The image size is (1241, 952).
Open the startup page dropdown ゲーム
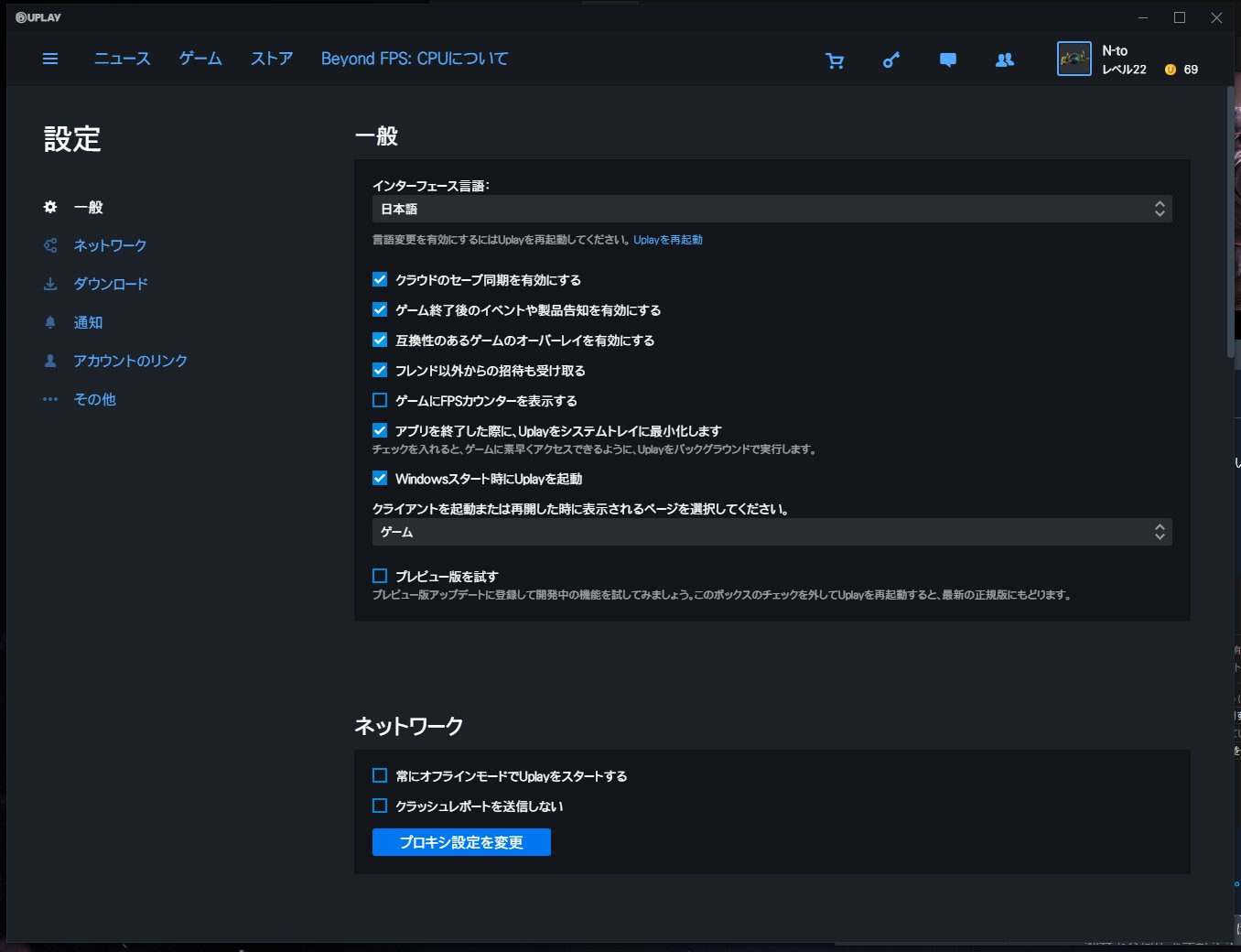pos(772,532)
